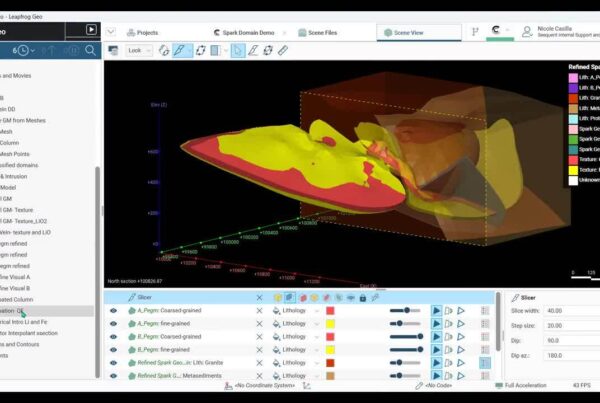
Task: Select the 'Vein- texture and LIO' tree item
Action: tap(25, 232)
